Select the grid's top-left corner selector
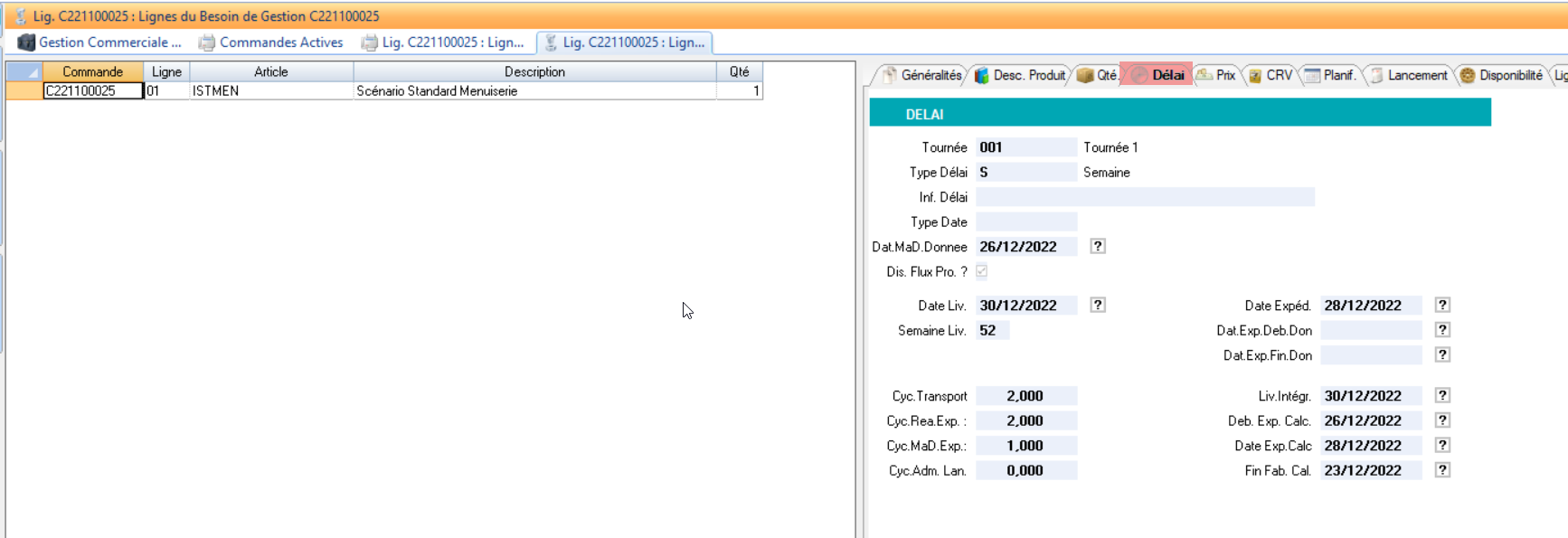1568x538 pixels. (24, 71)
